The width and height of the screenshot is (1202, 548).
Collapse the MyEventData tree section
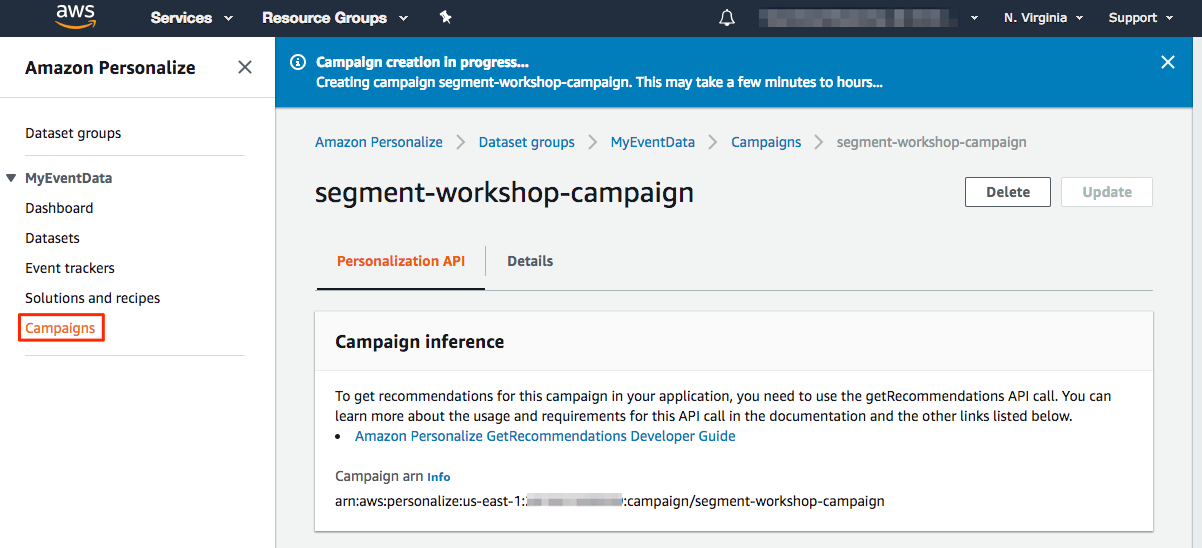pyautogui.click(x=12, y=178)
